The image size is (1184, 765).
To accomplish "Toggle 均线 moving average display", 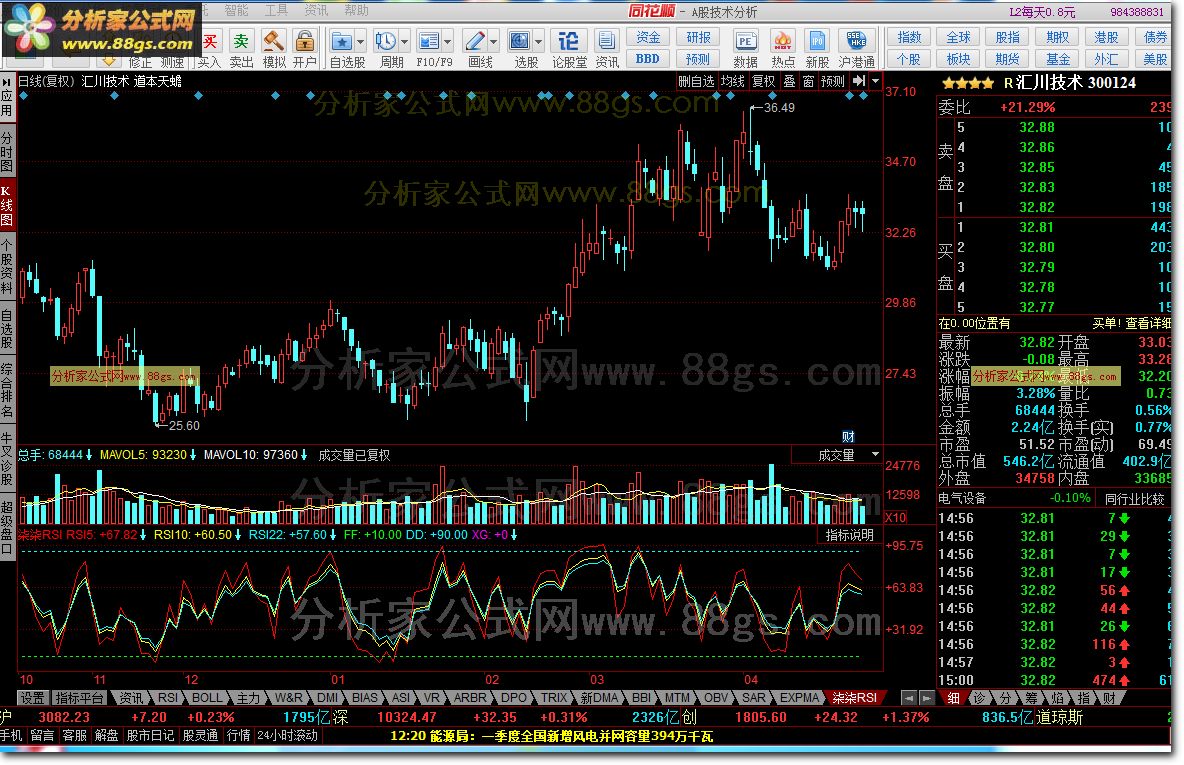I will [x=732, y=81].
